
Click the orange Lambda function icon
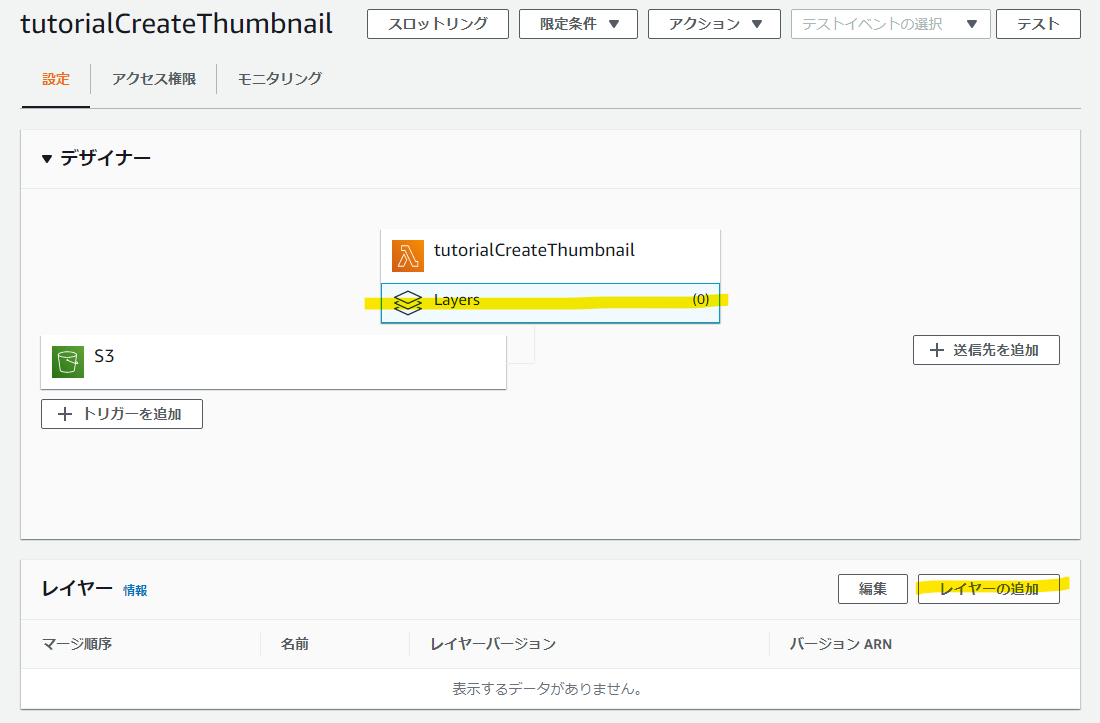click(x=408, y=256)
